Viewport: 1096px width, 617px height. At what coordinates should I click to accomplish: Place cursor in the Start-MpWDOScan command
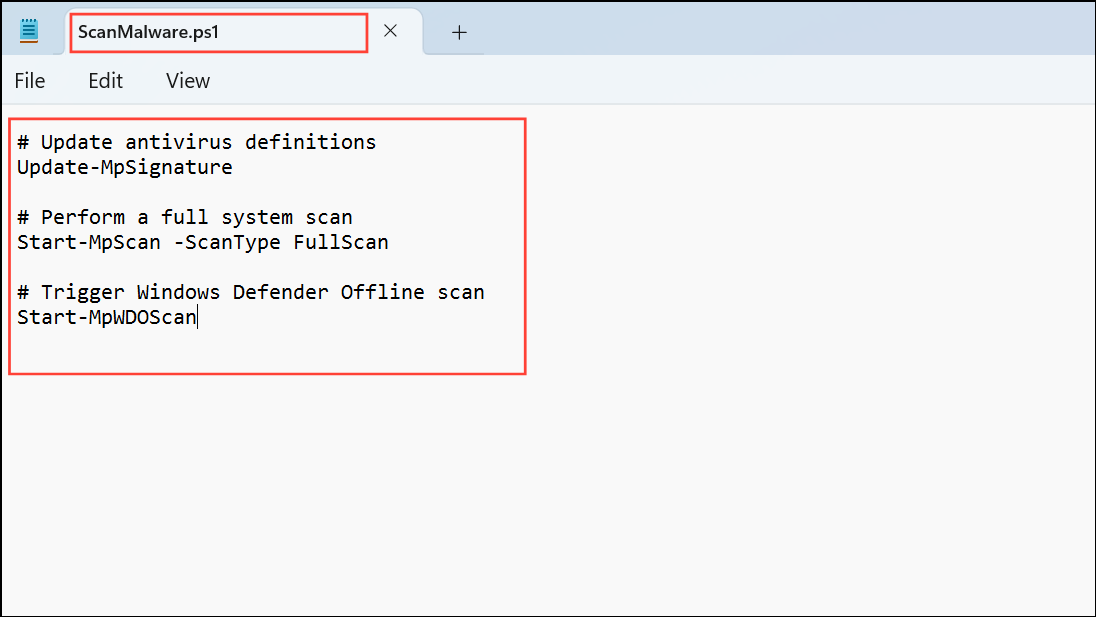pyautogui.click(x=106, y=318)
